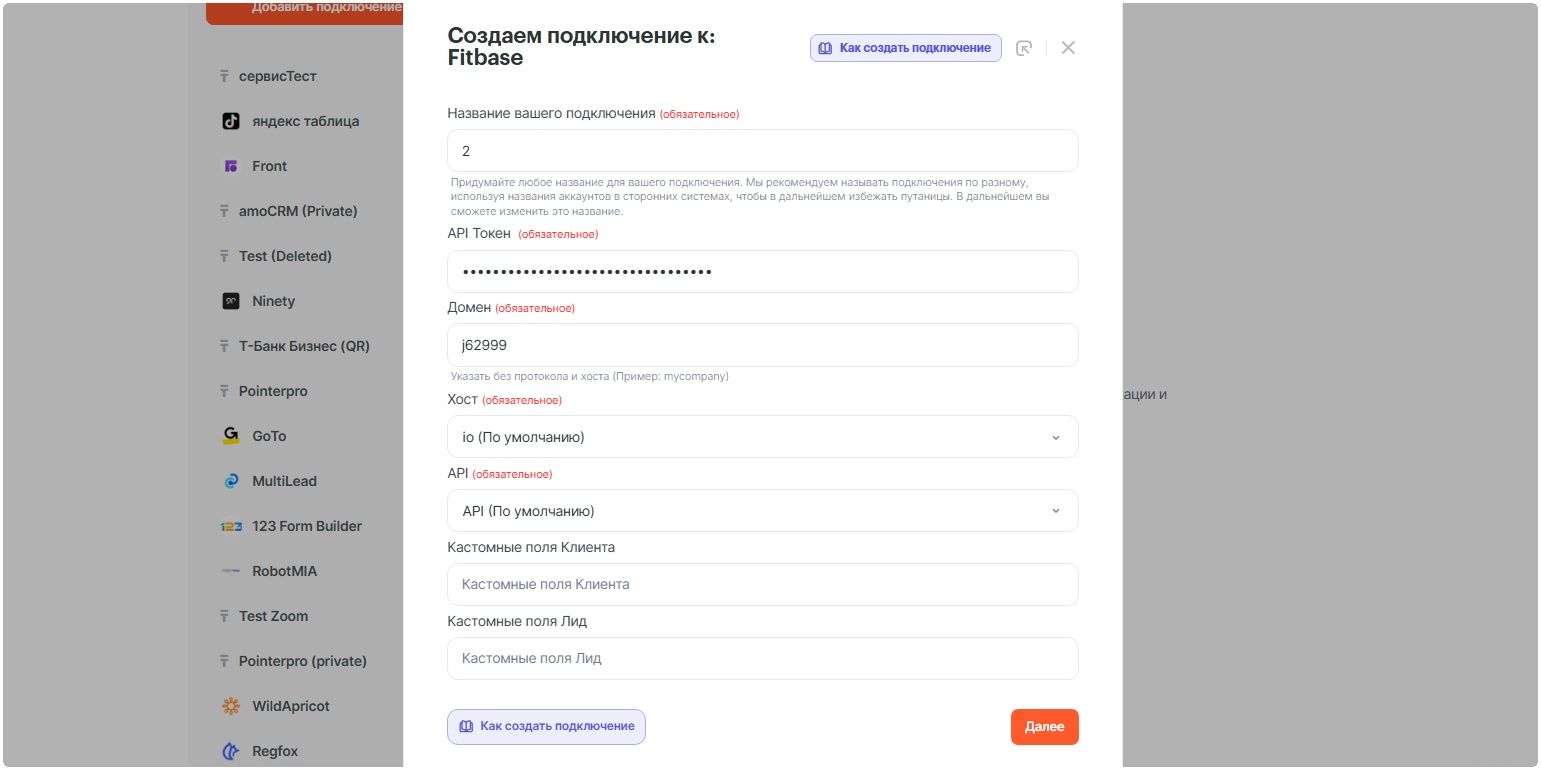Close the Fitbase connection dialog
Screen dimensions: 1541x770
coord(1068,48)
